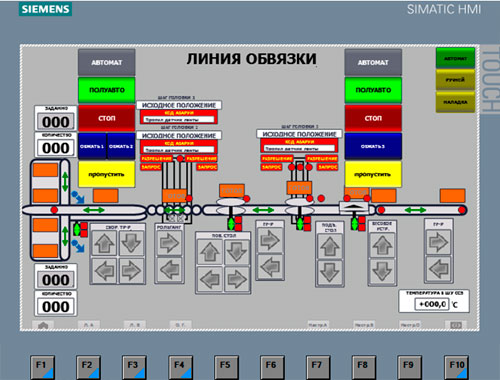This screenshot has width=500, height=380.
Task: Click the right arrow in the far-right ТР-Р group
Action: tap(438, 241)
